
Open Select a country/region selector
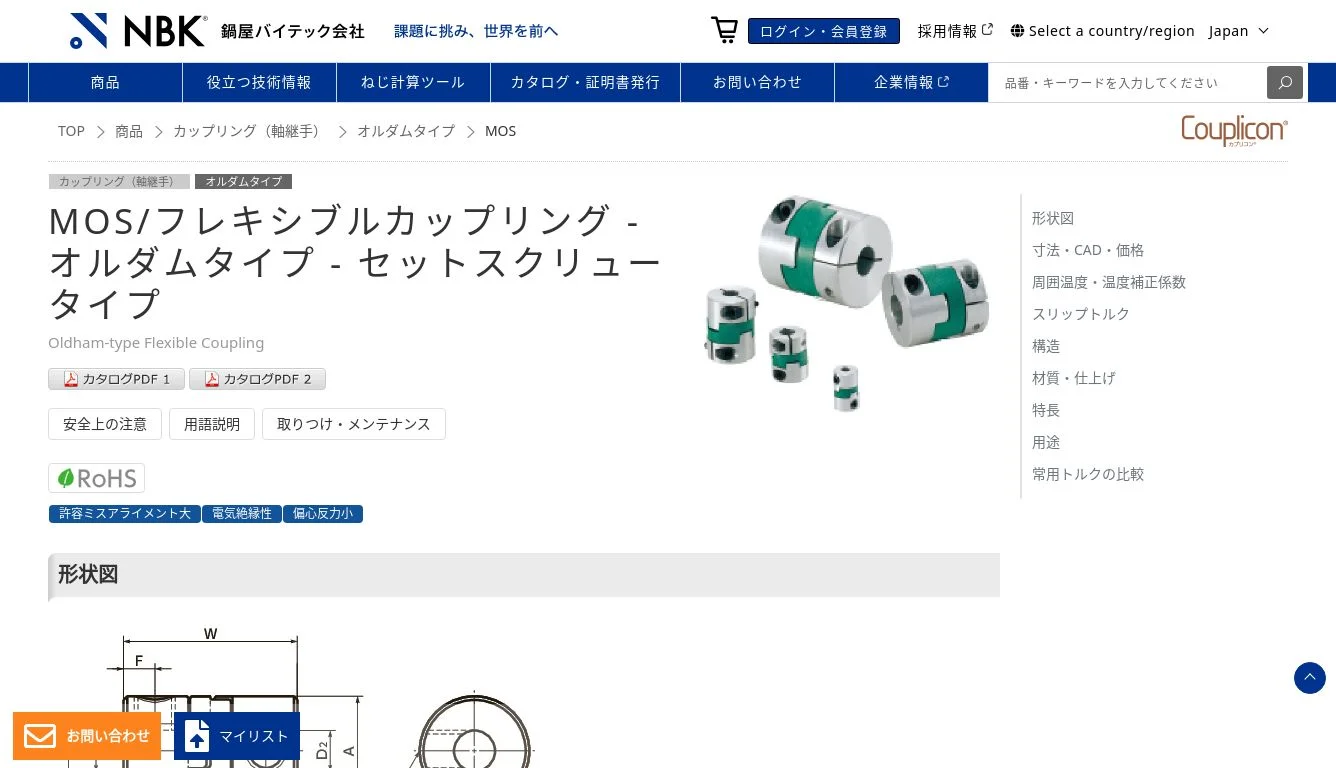coord(1102,31)
